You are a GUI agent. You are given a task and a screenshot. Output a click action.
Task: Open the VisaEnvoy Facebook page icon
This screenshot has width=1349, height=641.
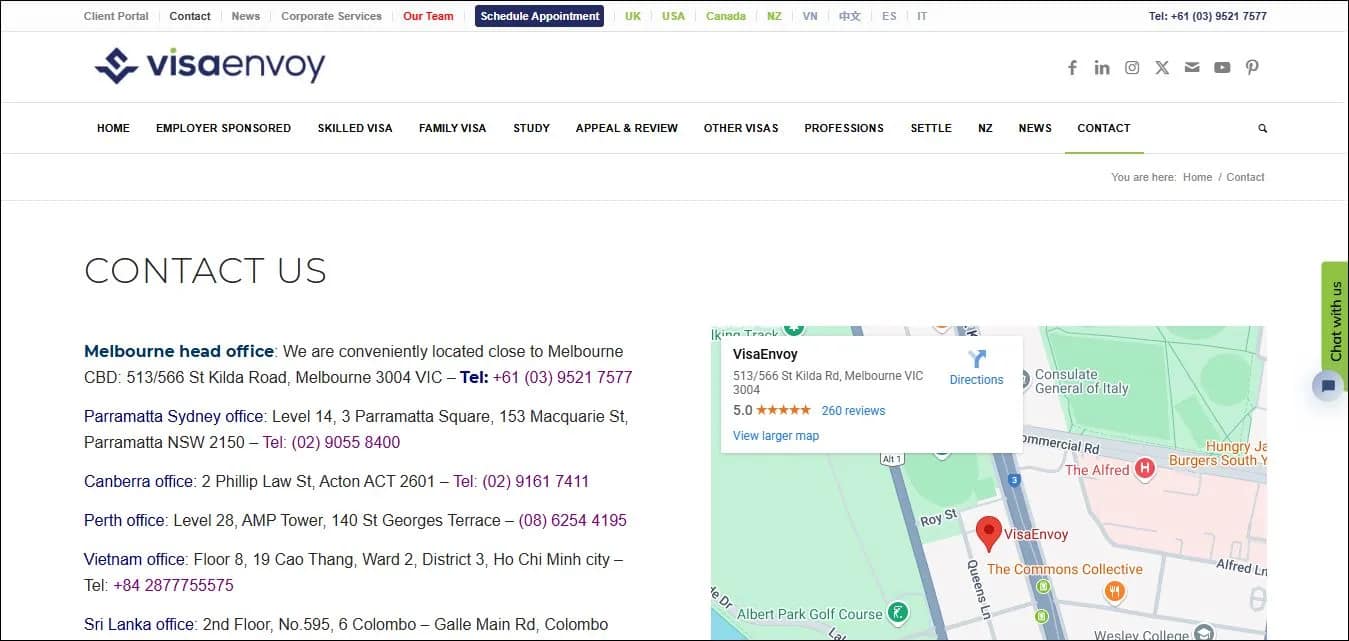point(1072,68)
